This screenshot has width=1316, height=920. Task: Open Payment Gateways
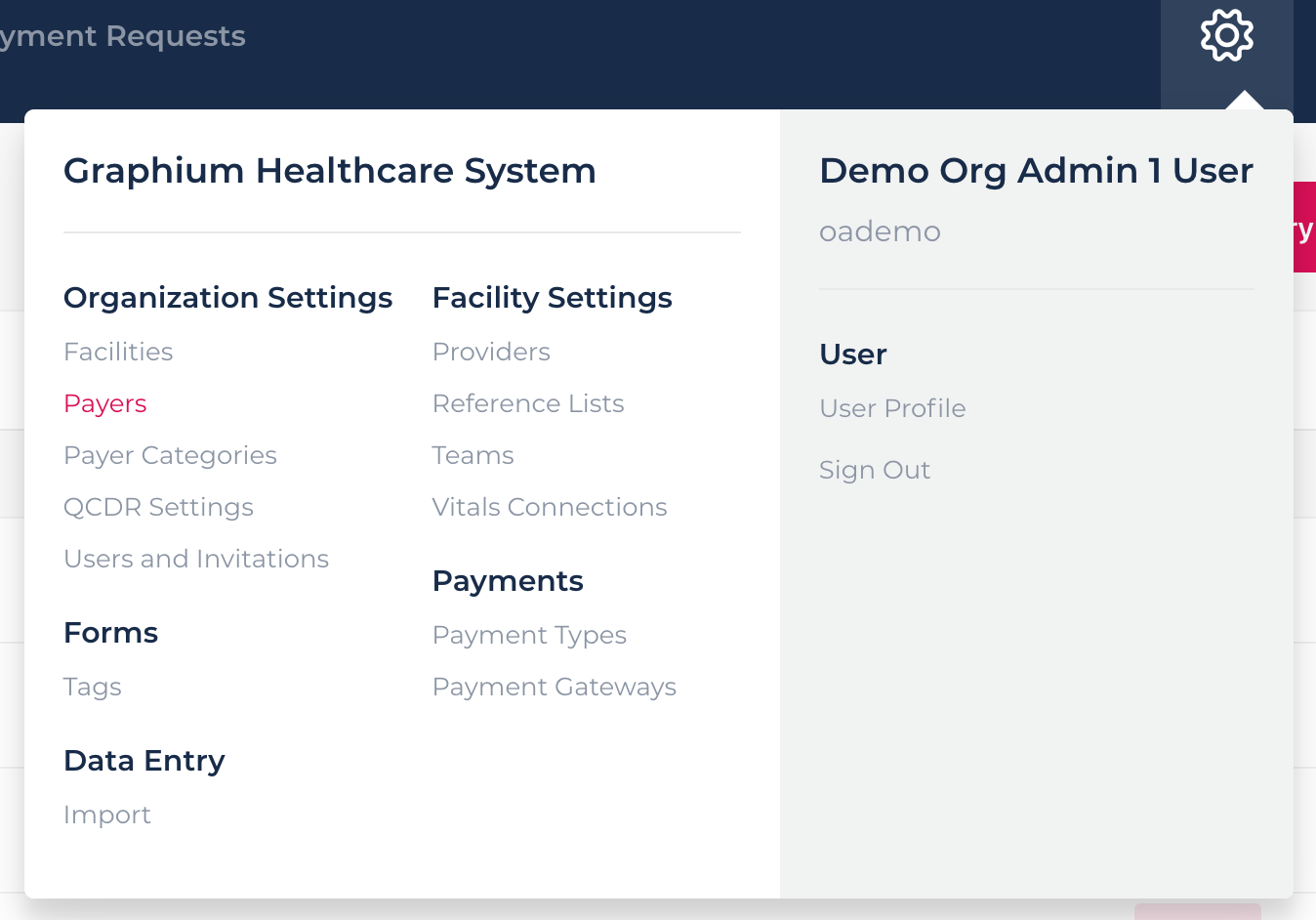555,687
